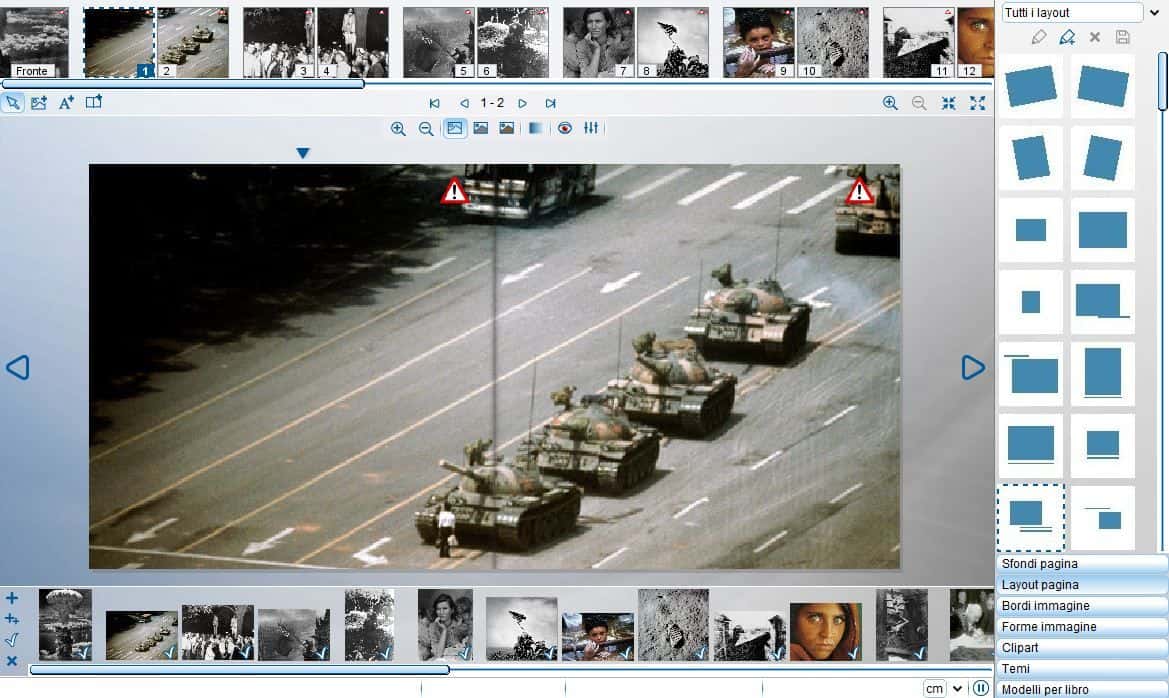This screenshot has height=698, width=1169.
Task: Click the save layout floppy disk icon
Action: [x=1123, y=37]
